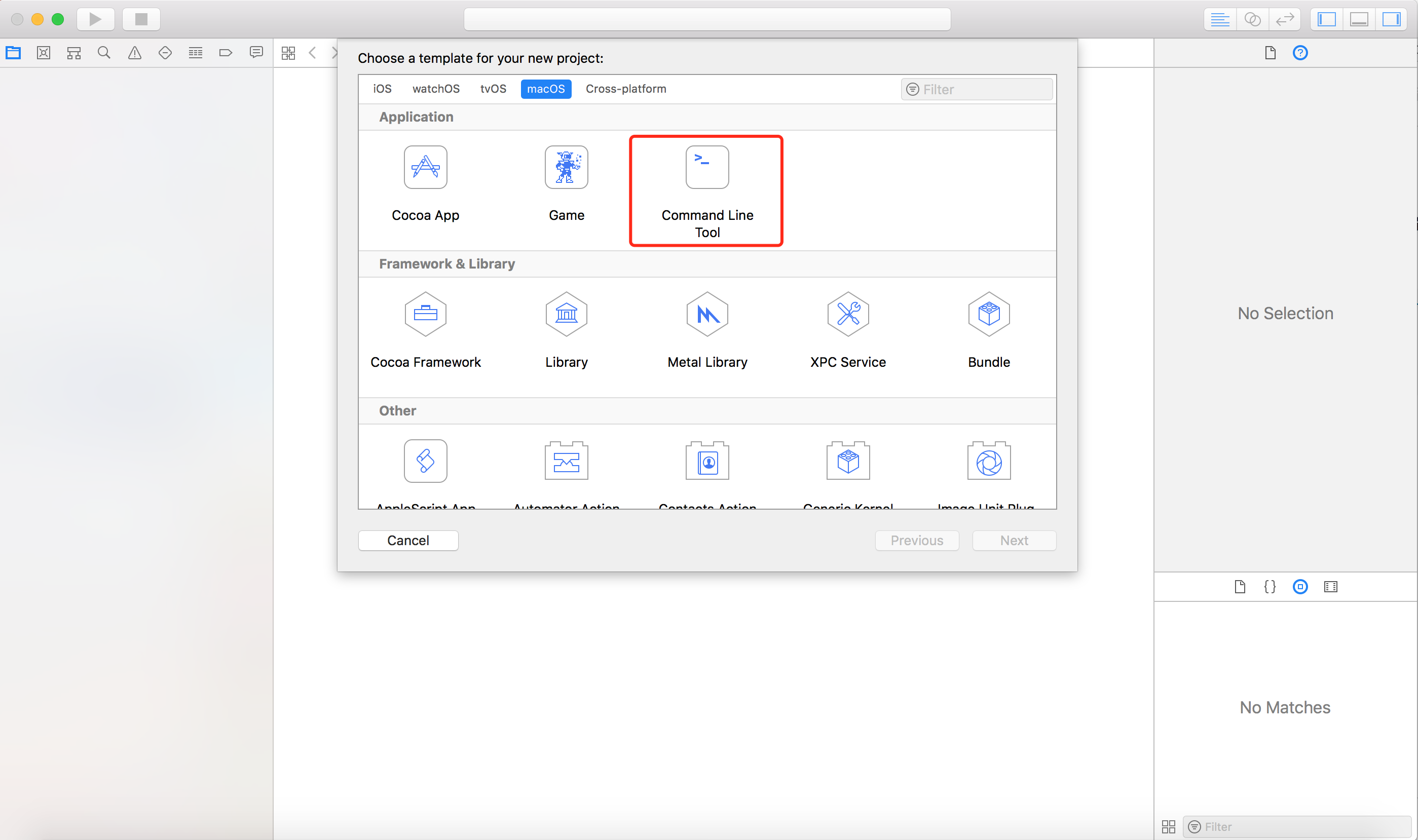1418x840 pixels.
Task: Switch to the Cross-platform tab
Action: [x=625, y=89]
